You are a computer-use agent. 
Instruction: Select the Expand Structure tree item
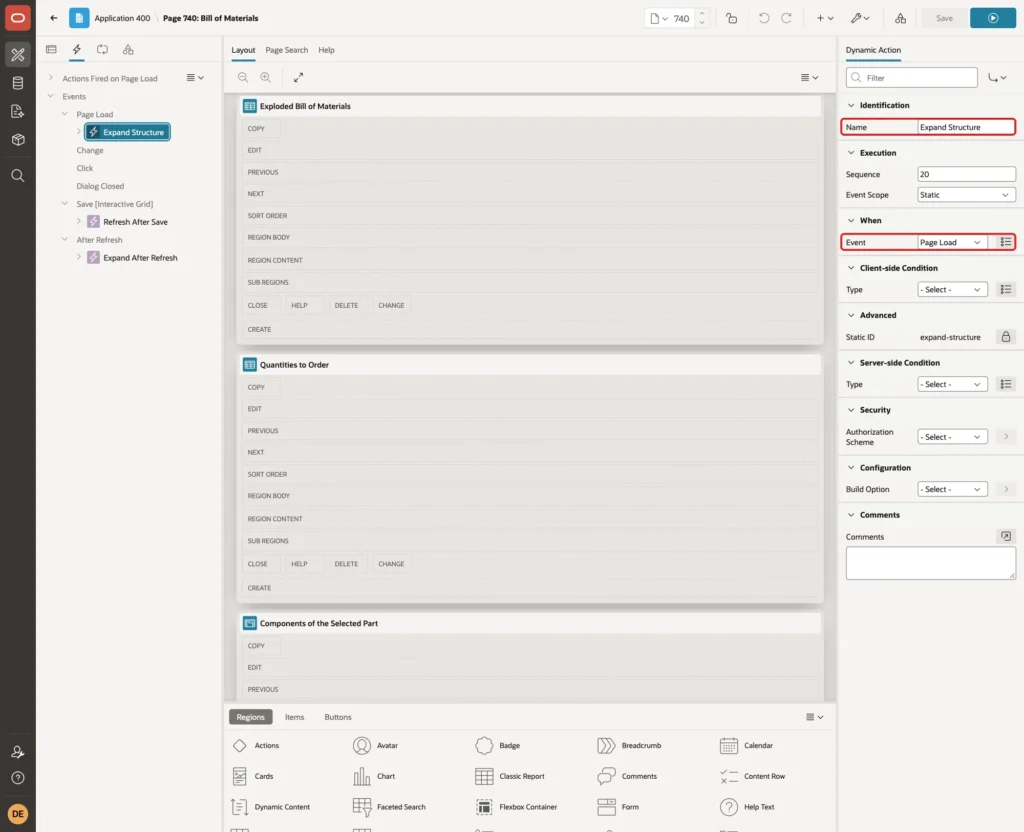(x=127, y=132)
